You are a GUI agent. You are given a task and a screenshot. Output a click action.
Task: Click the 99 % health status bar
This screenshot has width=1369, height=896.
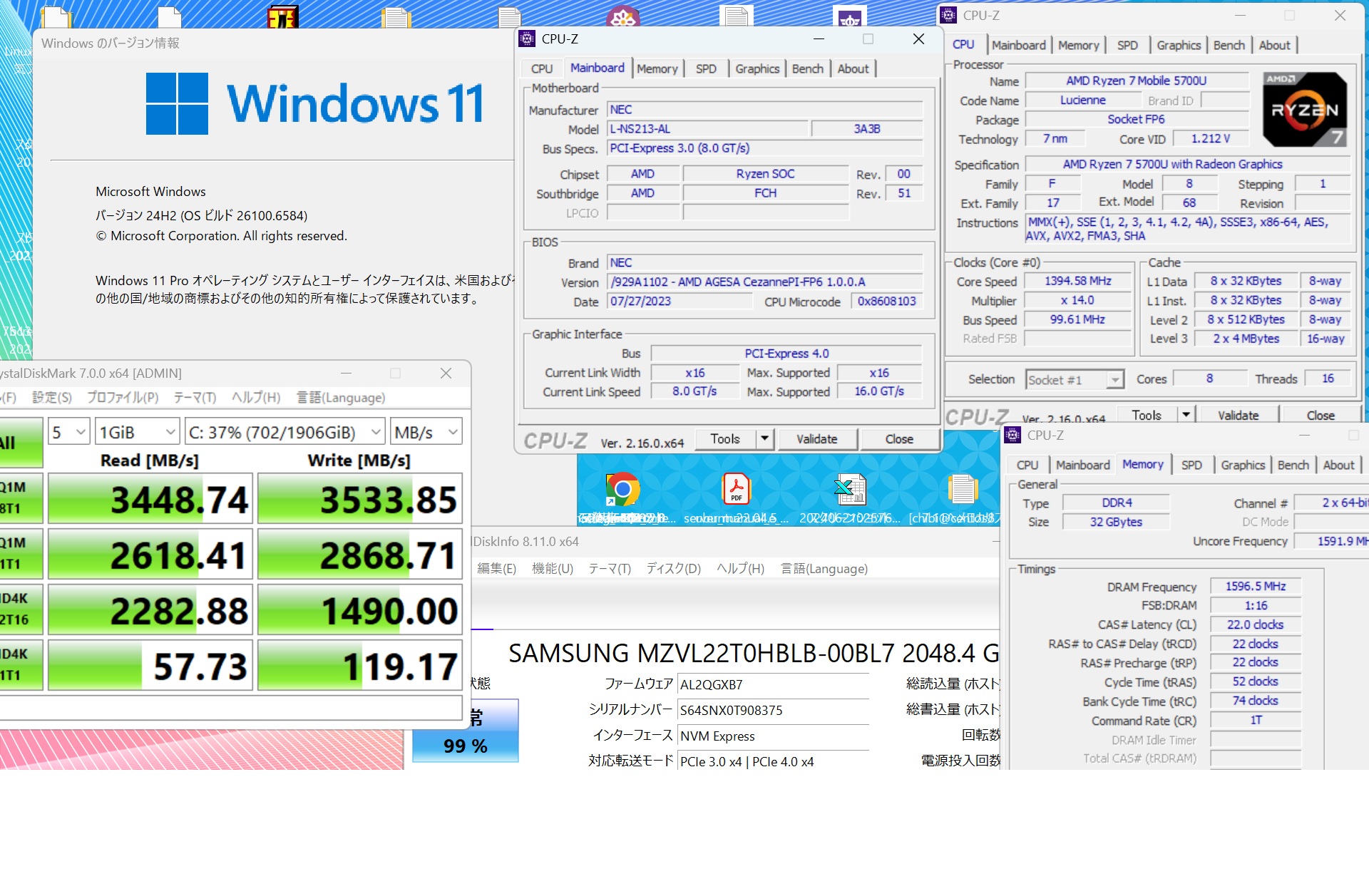pos(465,746)
